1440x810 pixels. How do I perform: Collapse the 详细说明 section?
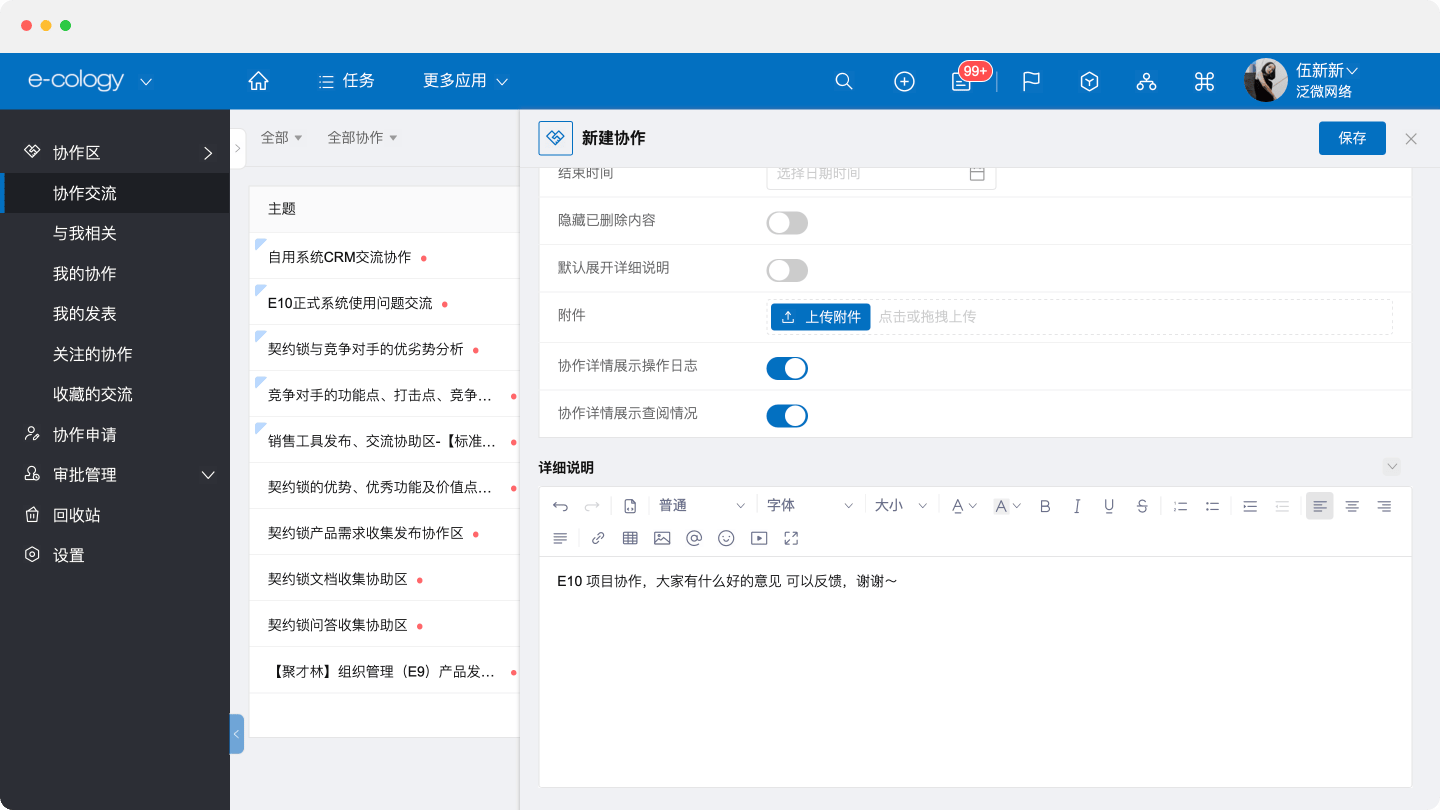click(1392, 467)
